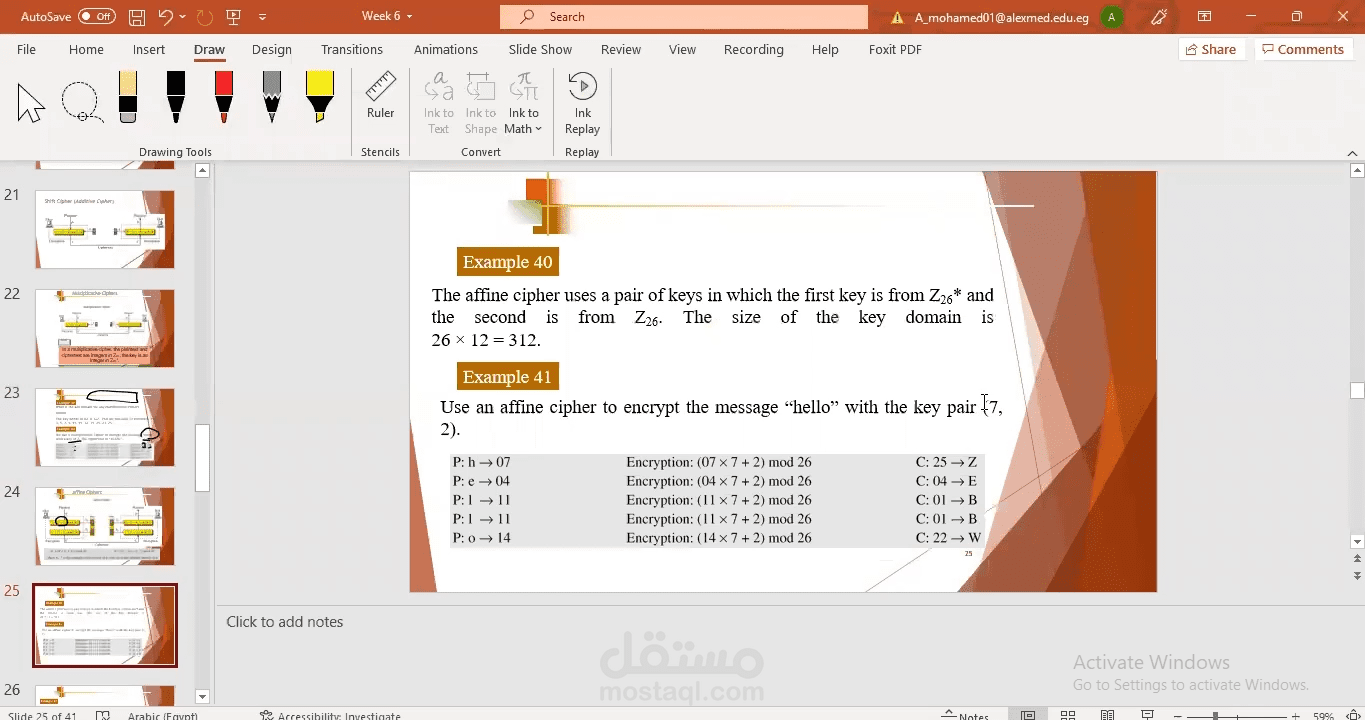This screenshot has height=720, width=1365.
Task: Go to previous slide double-arrow button
Action: [x=1357, y=560]
